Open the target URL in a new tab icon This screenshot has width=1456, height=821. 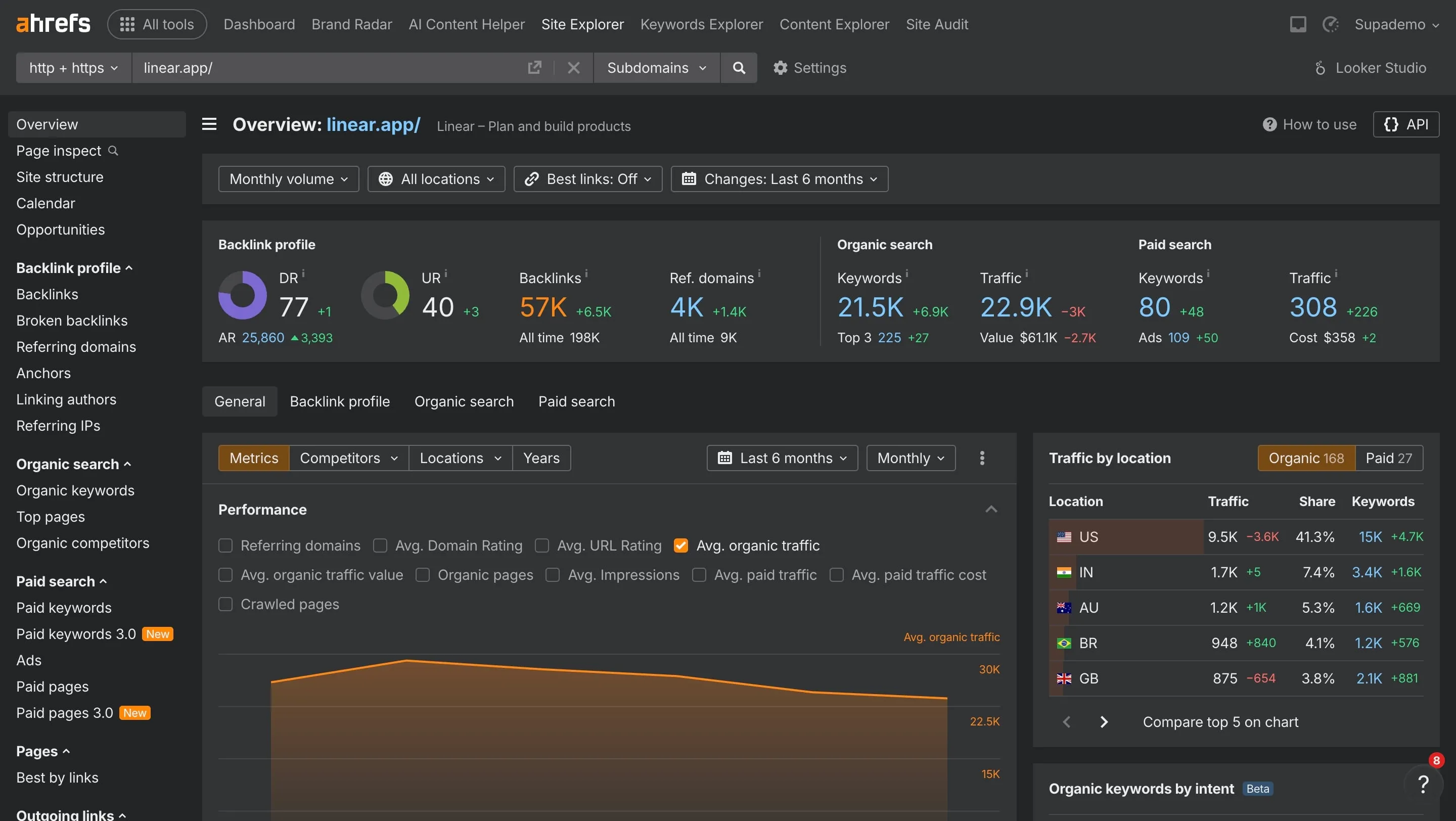534,68
